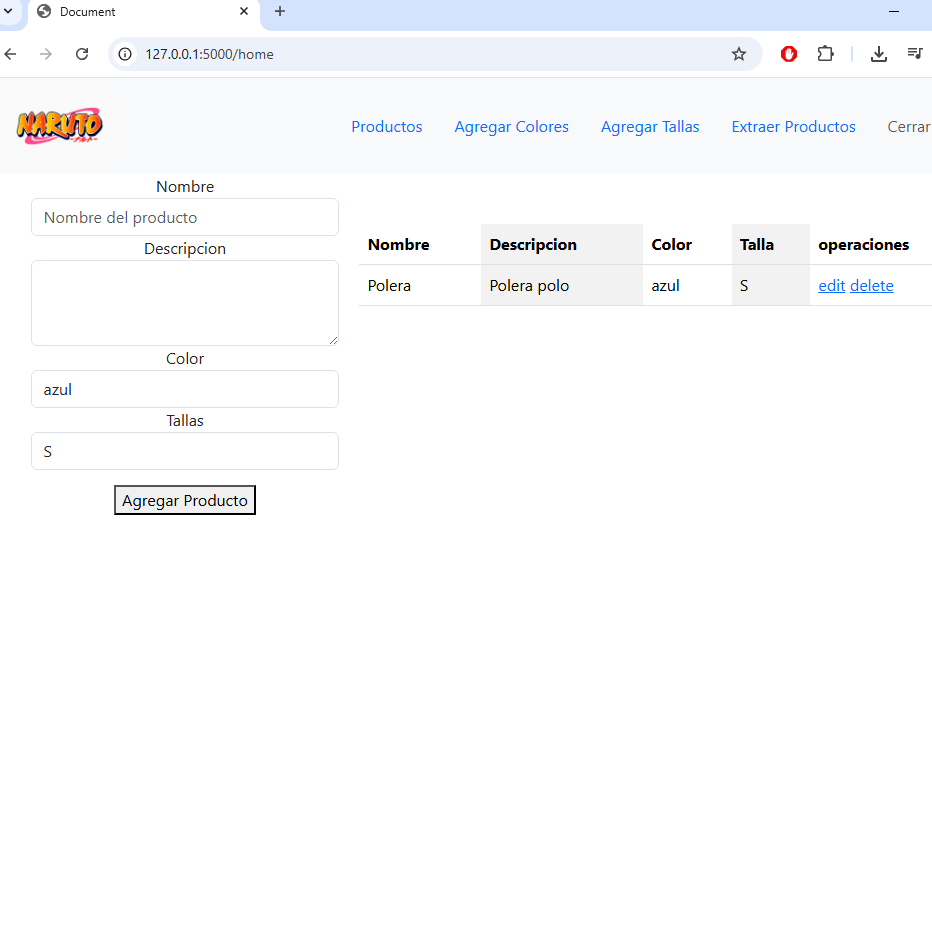Image resolution: width=932 pixels, height=950 pixels.
Task: Delete the Polera product row
Action: click(x=871, y=286)
